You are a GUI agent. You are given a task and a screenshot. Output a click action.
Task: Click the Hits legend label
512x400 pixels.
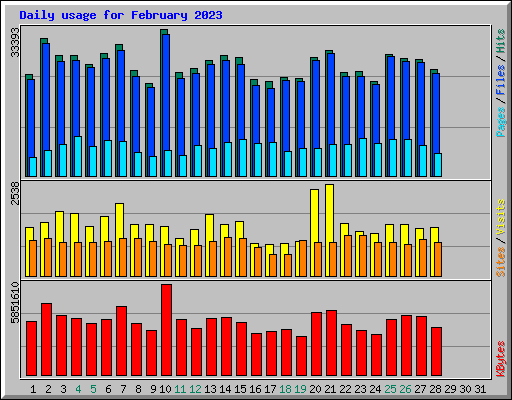click(x=501, y=41)
